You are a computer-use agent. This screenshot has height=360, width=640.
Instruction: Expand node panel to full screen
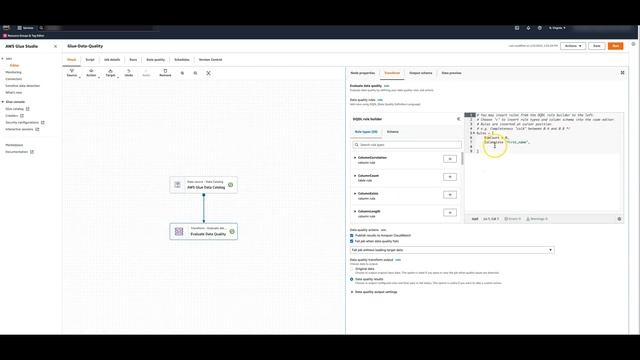[622, 73]
